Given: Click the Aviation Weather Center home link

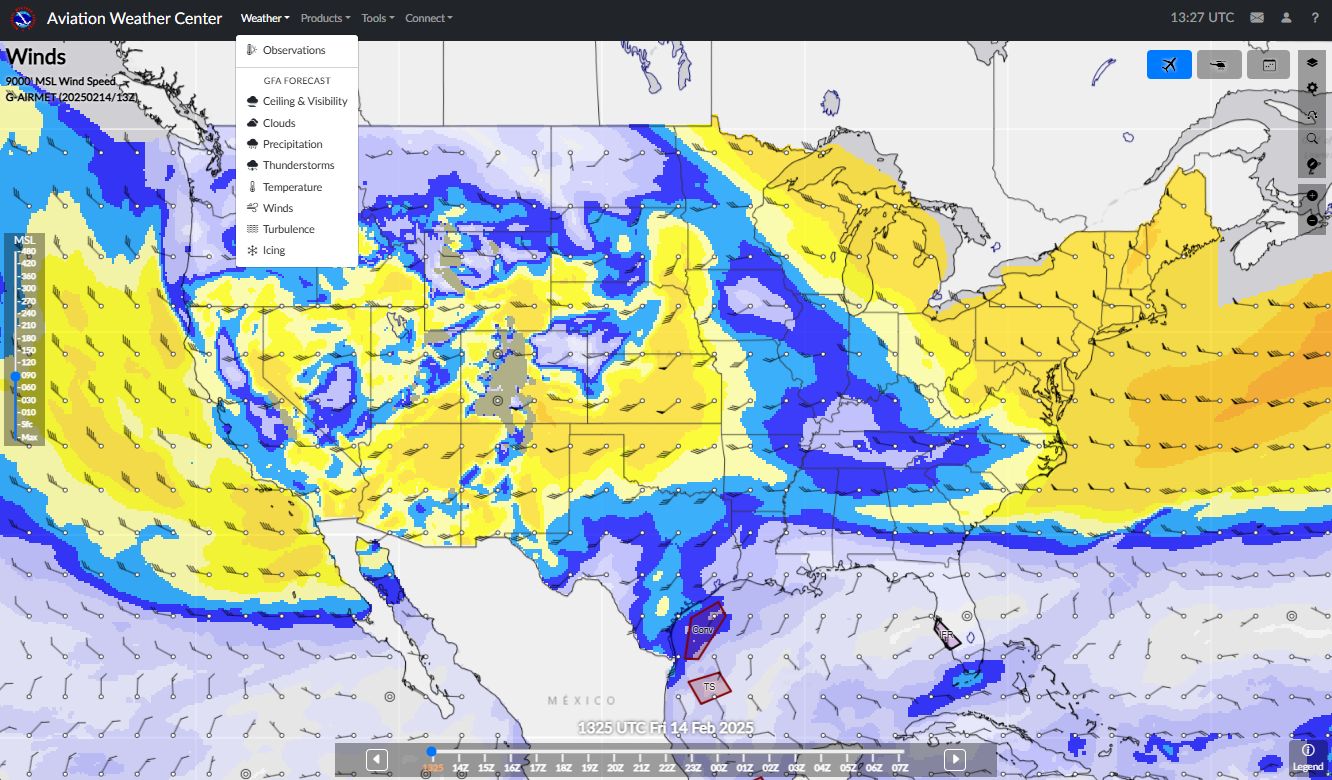Looking at the screenshot, I should (134, 18).
